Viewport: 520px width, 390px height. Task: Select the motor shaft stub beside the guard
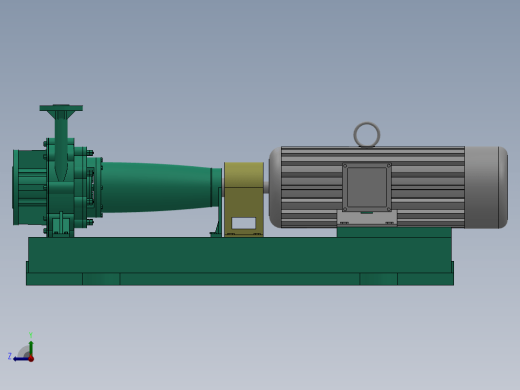266,187
